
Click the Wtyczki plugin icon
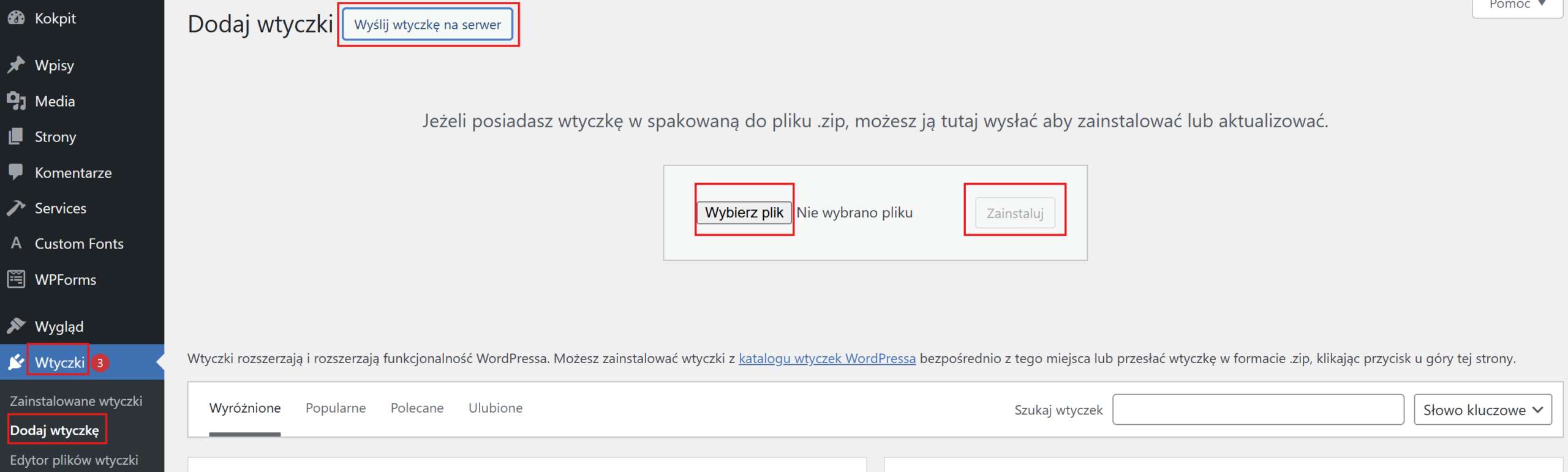(16, 362)
